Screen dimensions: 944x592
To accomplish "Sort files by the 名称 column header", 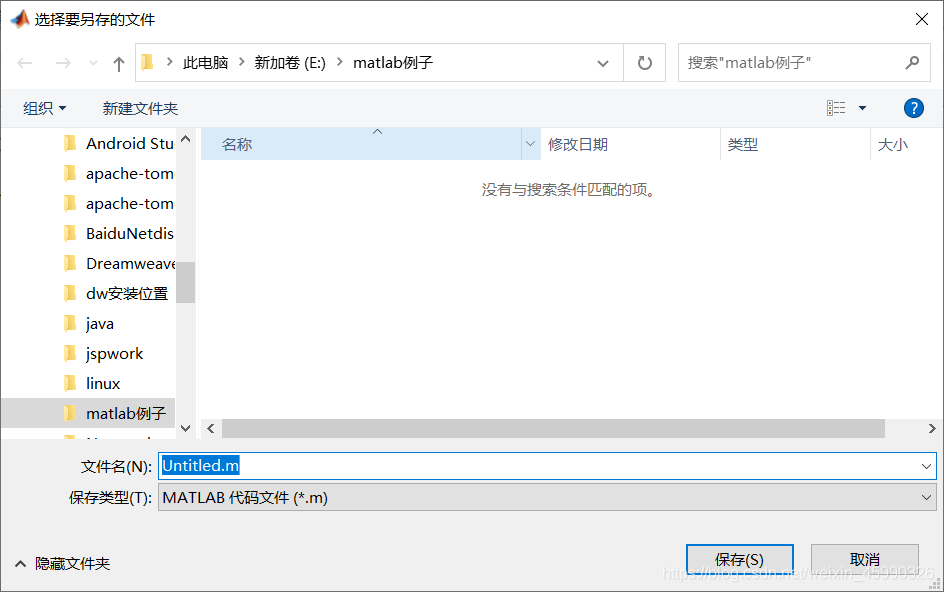I will [236, 144].
